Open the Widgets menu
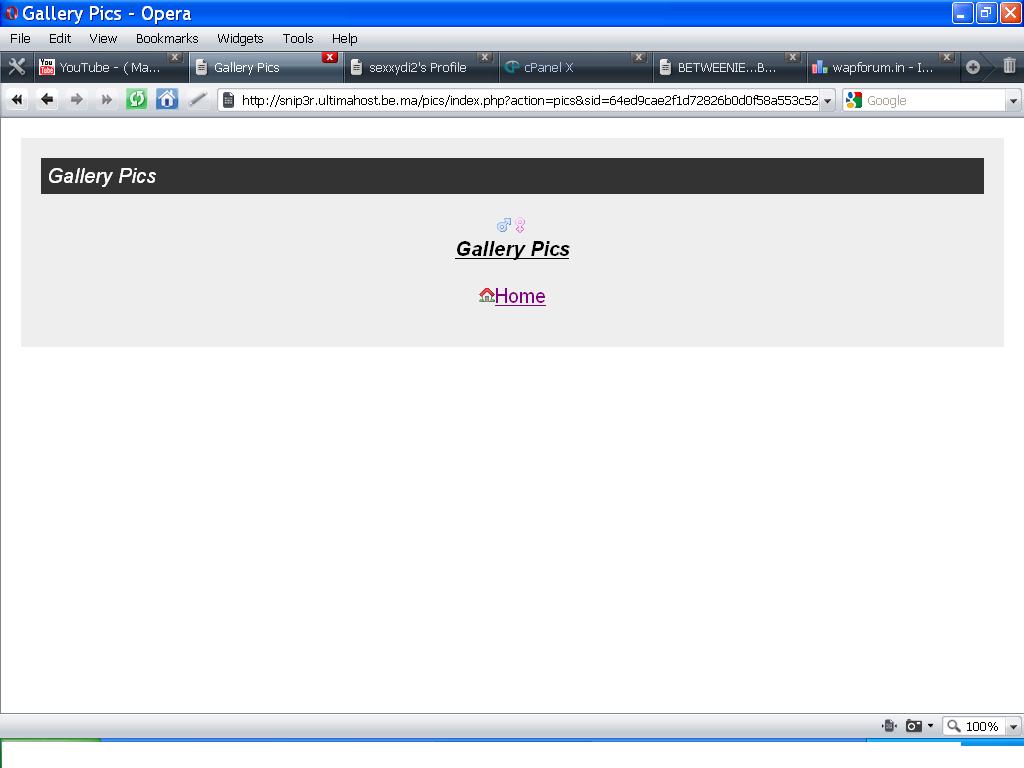Image resolution: width=1024 pixels, height=768 pixels. pyautogui.click(x=240, y=38)
